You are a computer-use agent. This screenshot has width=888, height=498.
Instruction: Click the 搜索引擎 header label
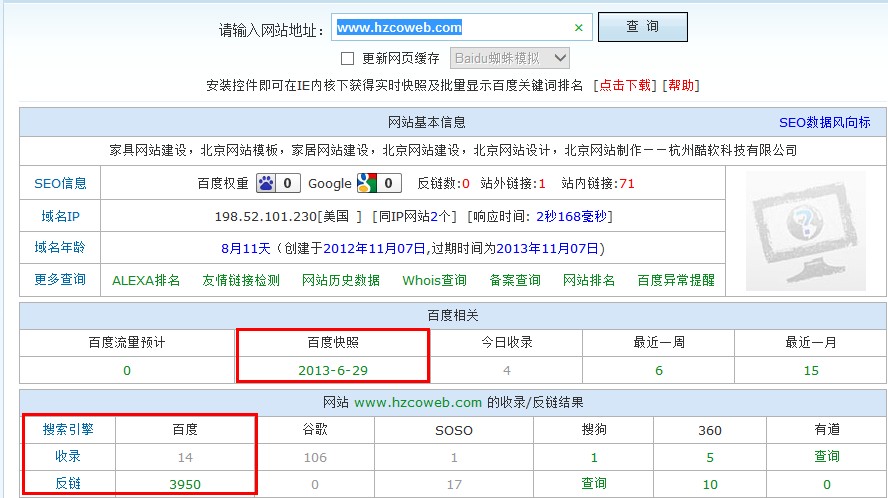(x=68, y=429)
